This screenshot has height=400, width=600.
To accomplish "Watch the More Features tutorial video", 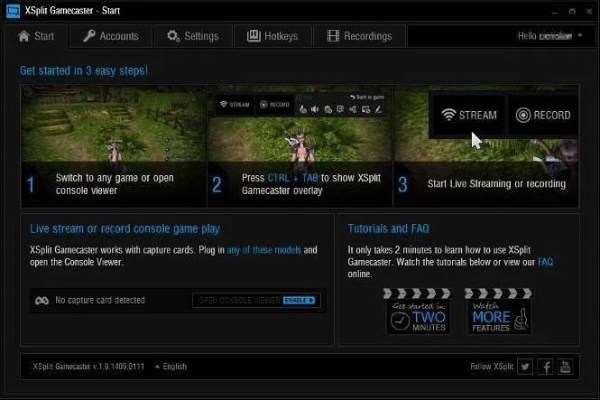I will tap(498, 312).
